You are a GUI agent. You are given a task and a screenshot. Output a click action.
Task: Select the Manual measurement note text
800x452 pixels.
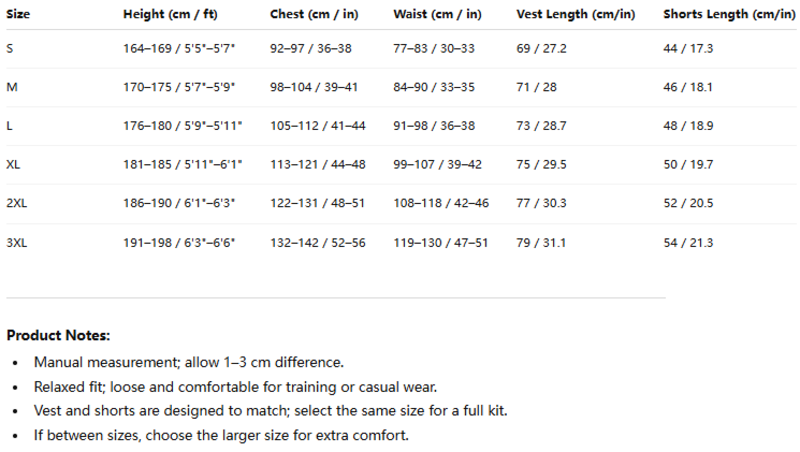pos(189,362)
